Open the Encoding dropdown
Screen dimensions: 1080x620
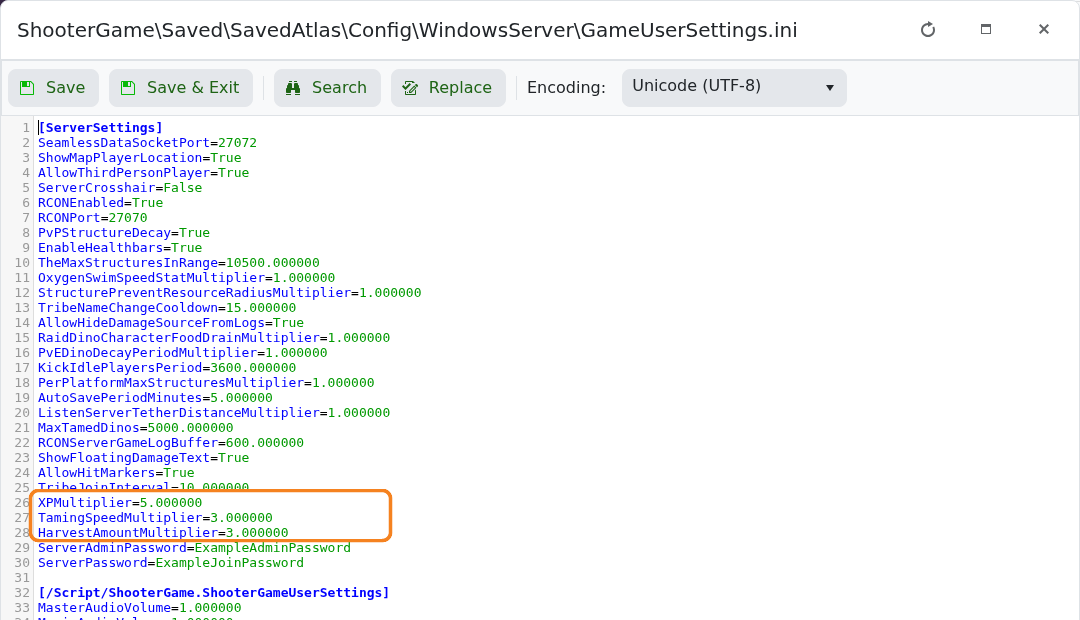[x=734, y=87]
